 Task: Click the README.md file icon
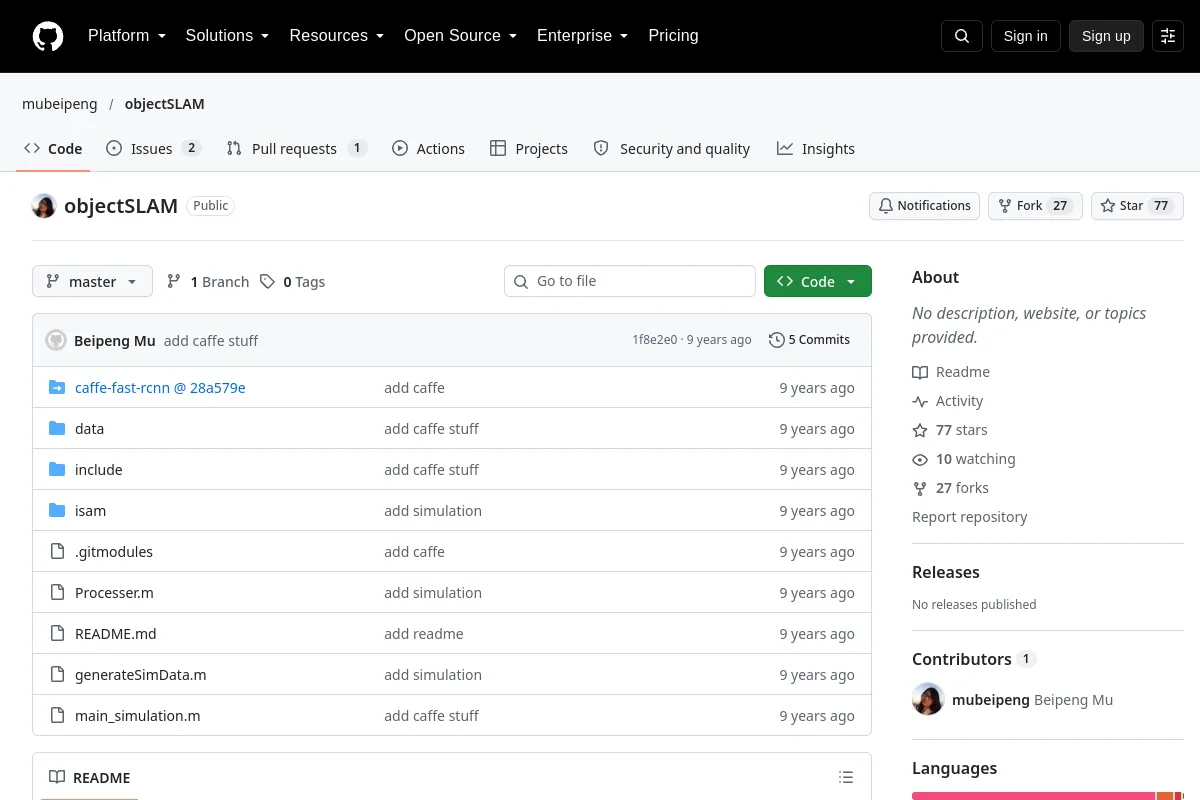tap(57, 634)
